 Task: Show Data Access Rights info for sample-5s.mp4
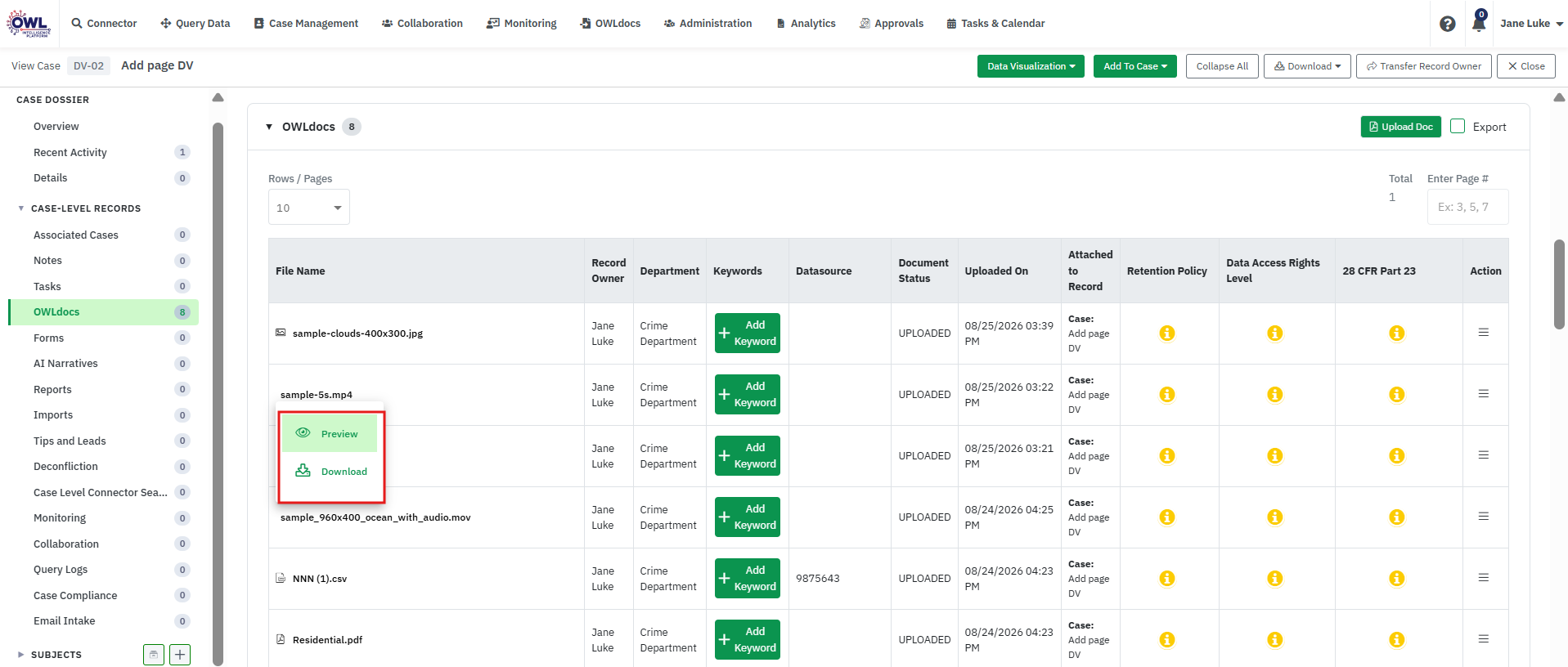[1274, 395]
